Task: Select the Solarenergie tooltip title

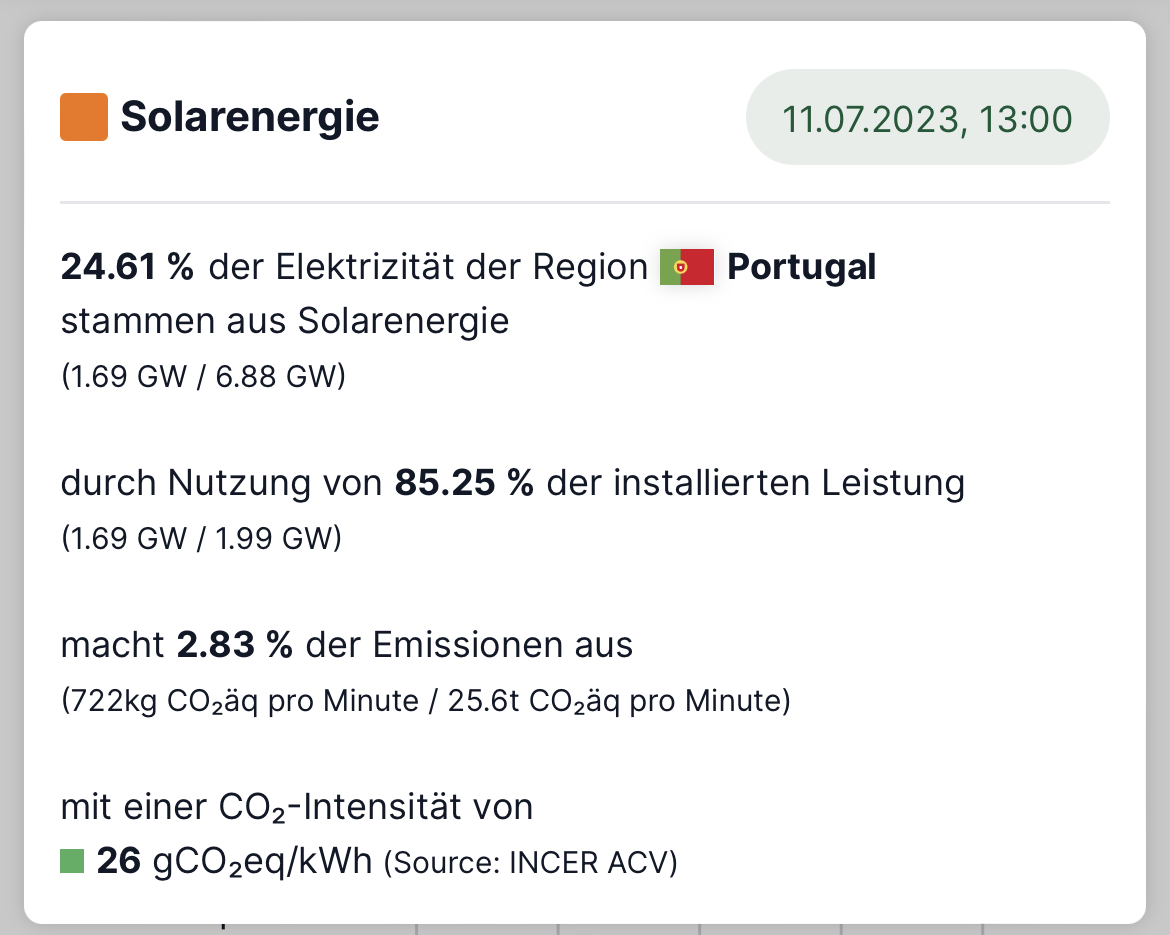Action: pos(250,117)
